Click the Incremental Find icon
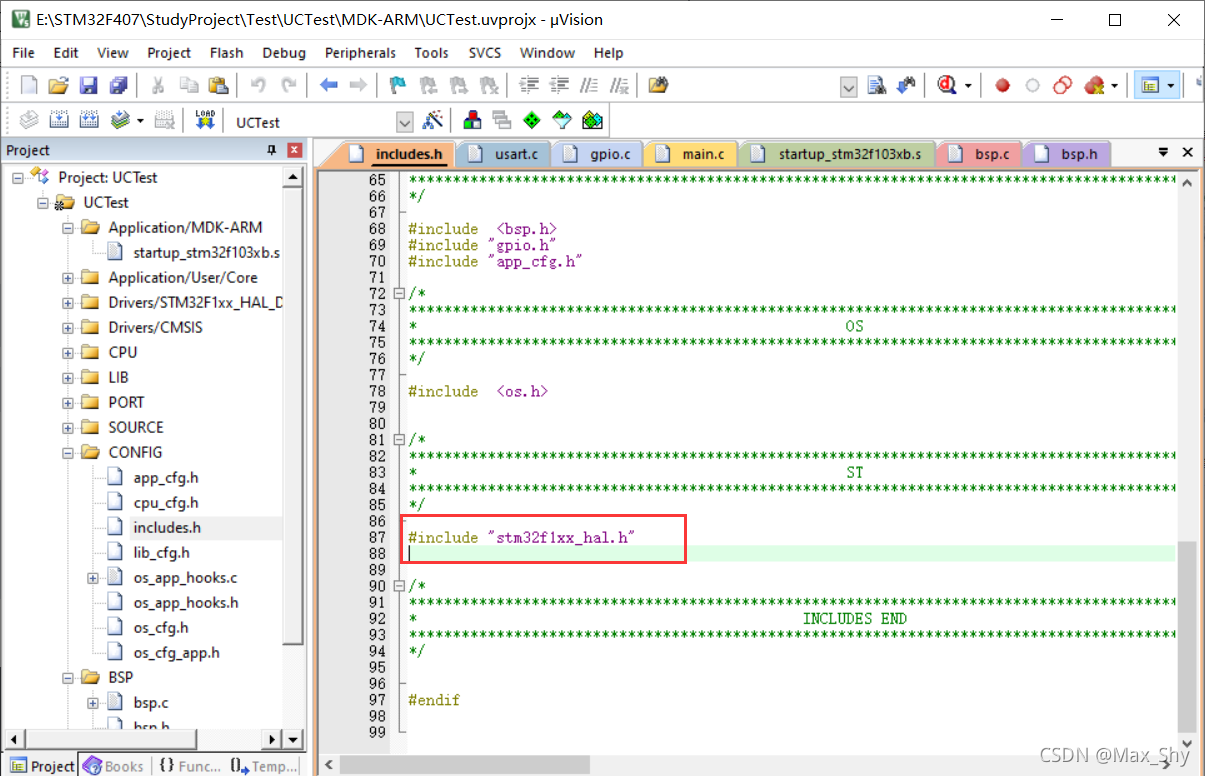 (x=907, y=86)
